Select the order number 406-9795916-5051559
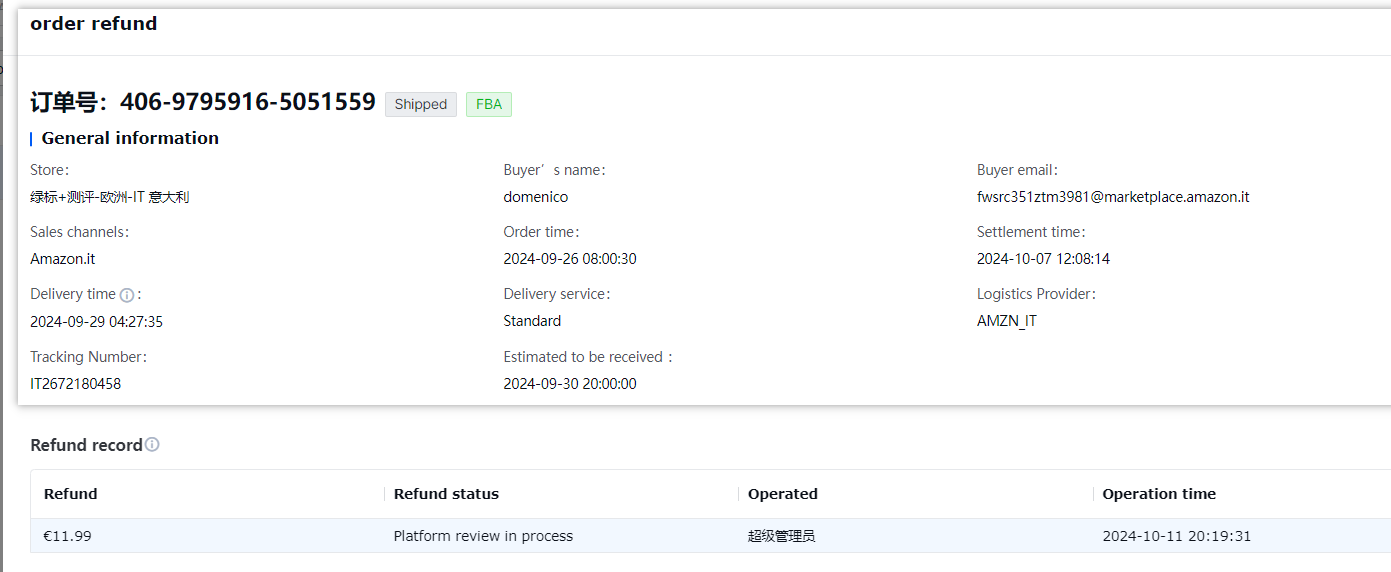The width and height of the screenshot is (1391, 572). 248,102
